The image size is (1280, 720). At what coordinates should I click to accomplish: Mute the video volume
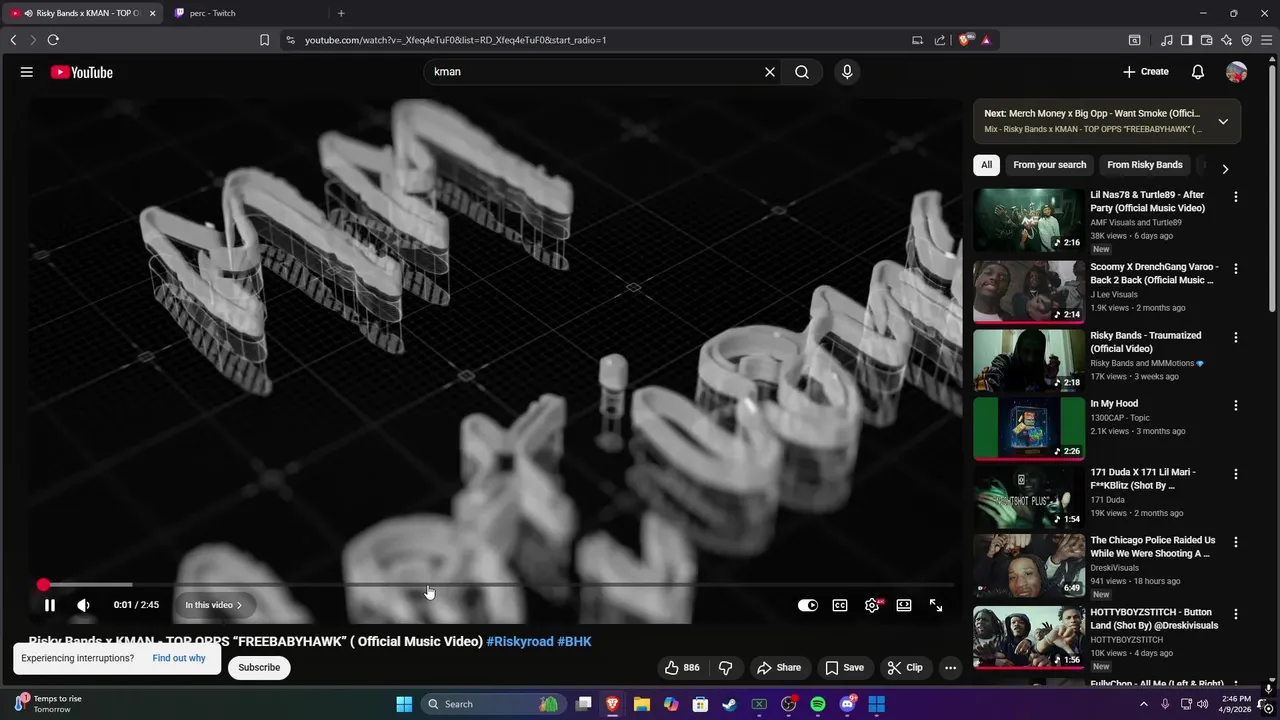(x=83, y=605)
